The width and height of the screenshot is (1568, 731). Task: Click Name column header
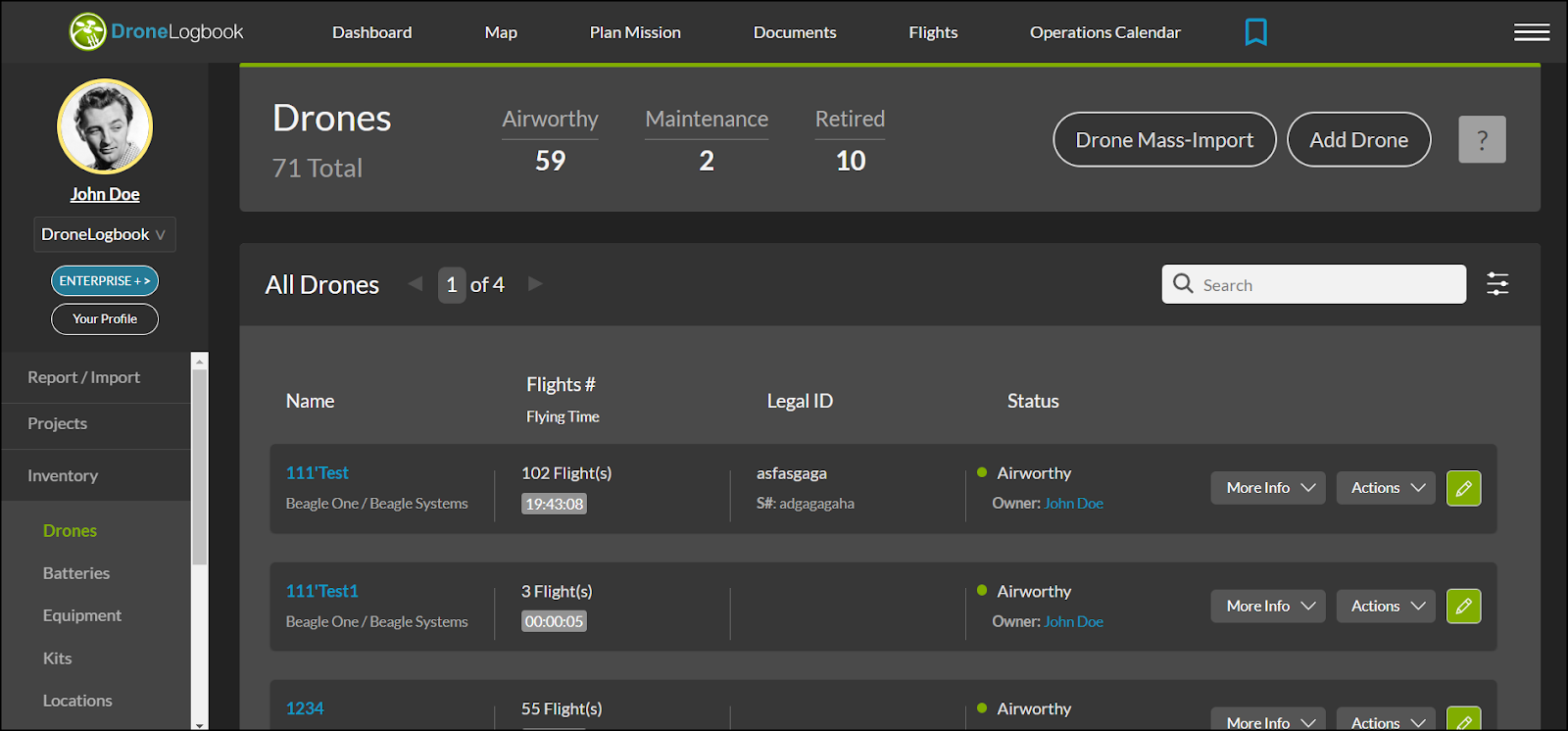click(x=310, y=401)
